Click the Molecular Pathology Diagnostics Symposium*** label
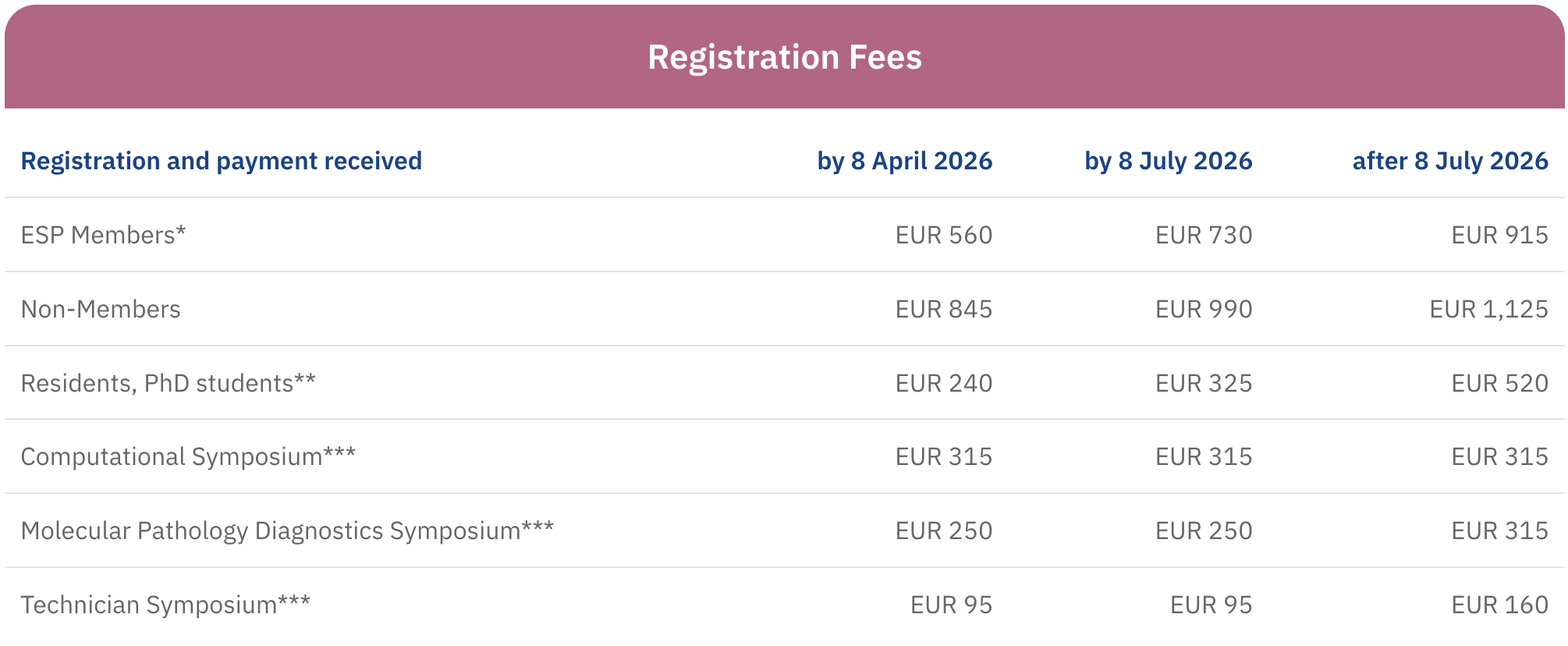1568x646 pixels. (x=287, y=531)
